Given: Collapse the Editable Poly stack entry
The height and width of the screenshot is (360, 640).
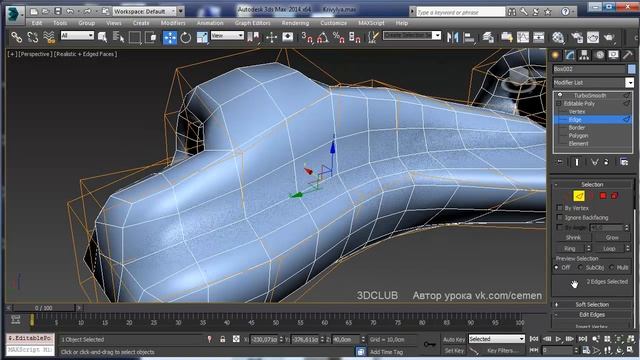Looking at the screenshot, I should (x=559, y=104).
